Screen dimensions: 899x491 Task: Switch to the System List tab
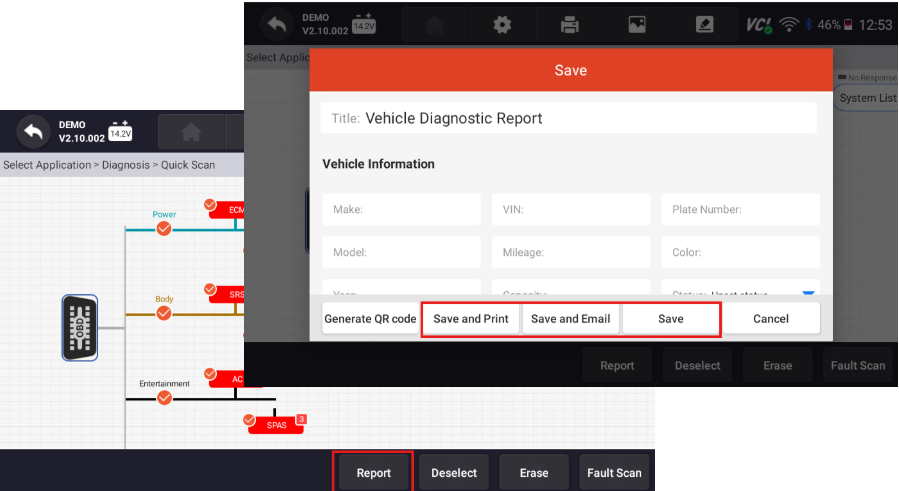[x=866, y=98]
